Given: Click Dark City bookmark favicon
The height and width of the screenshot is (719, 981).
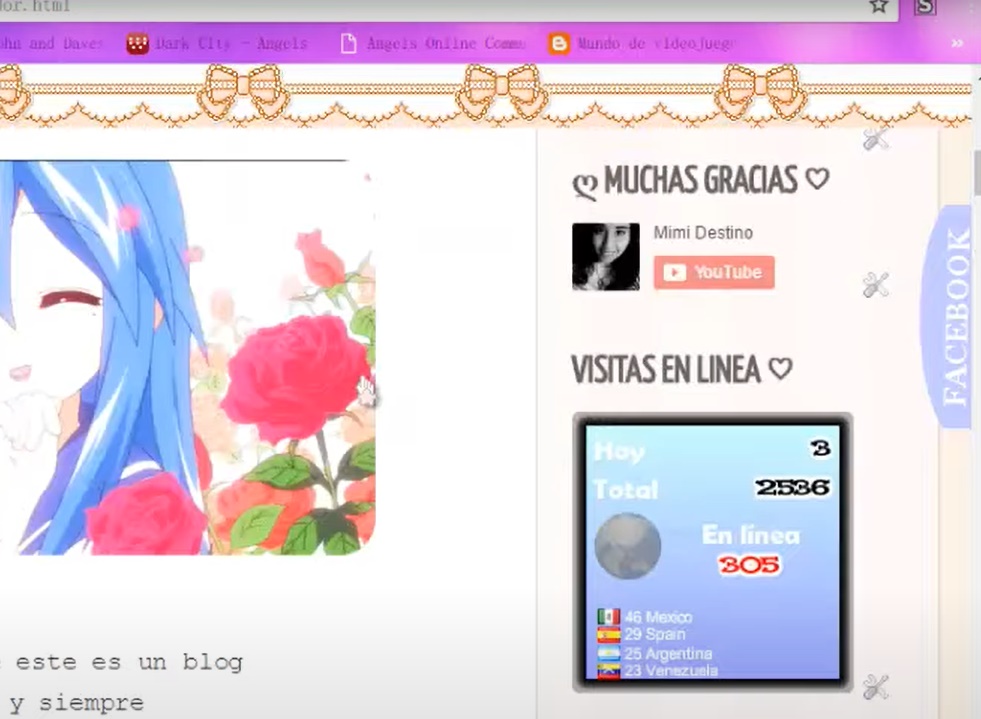Looking at the screenshot, I should [x=138, y=43].
